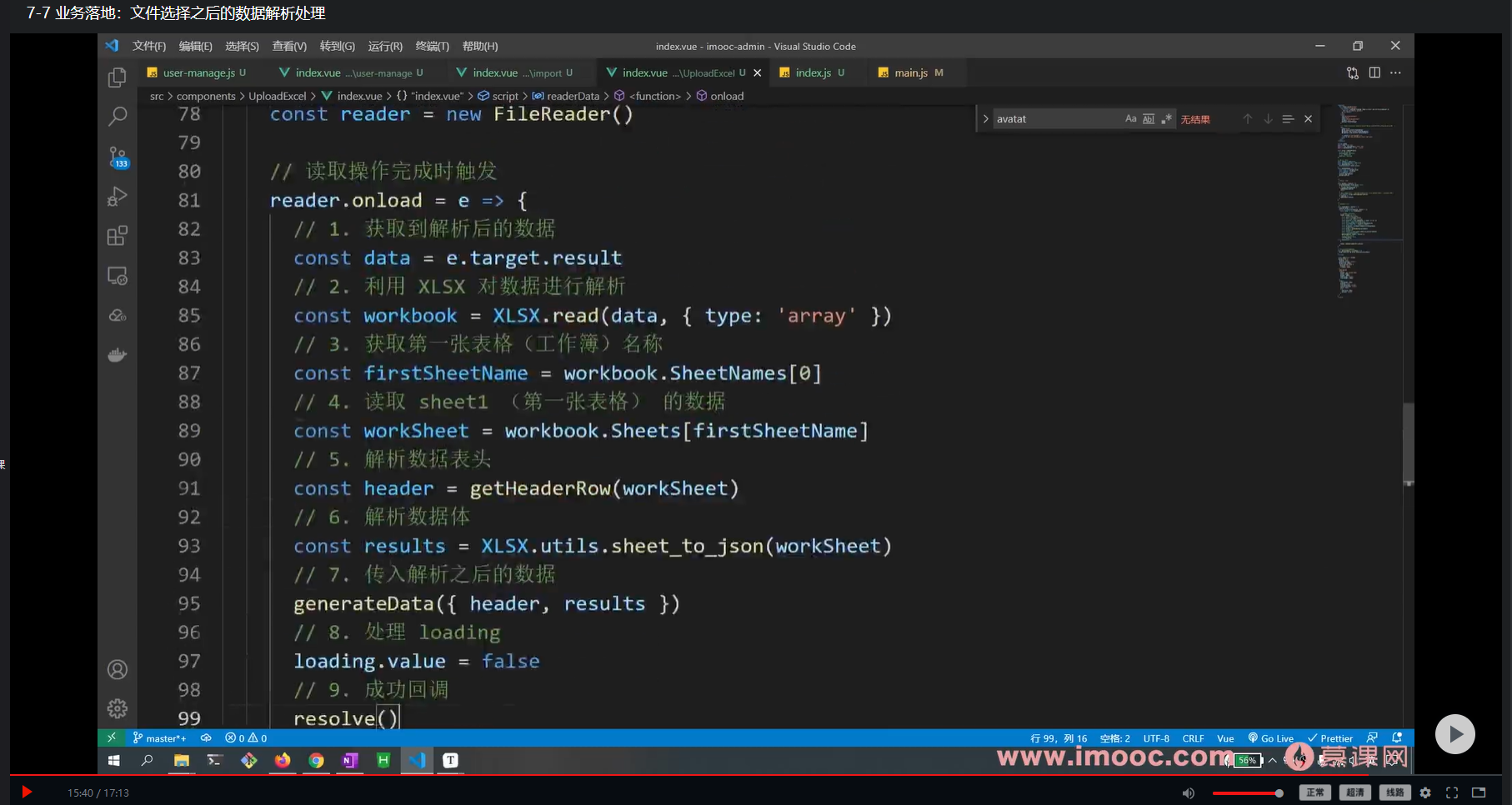Image resolution: width=1512 pixels, height=805 pixels.
Task: Adjust the video volume slider
Action: (x=1248, y=793)
